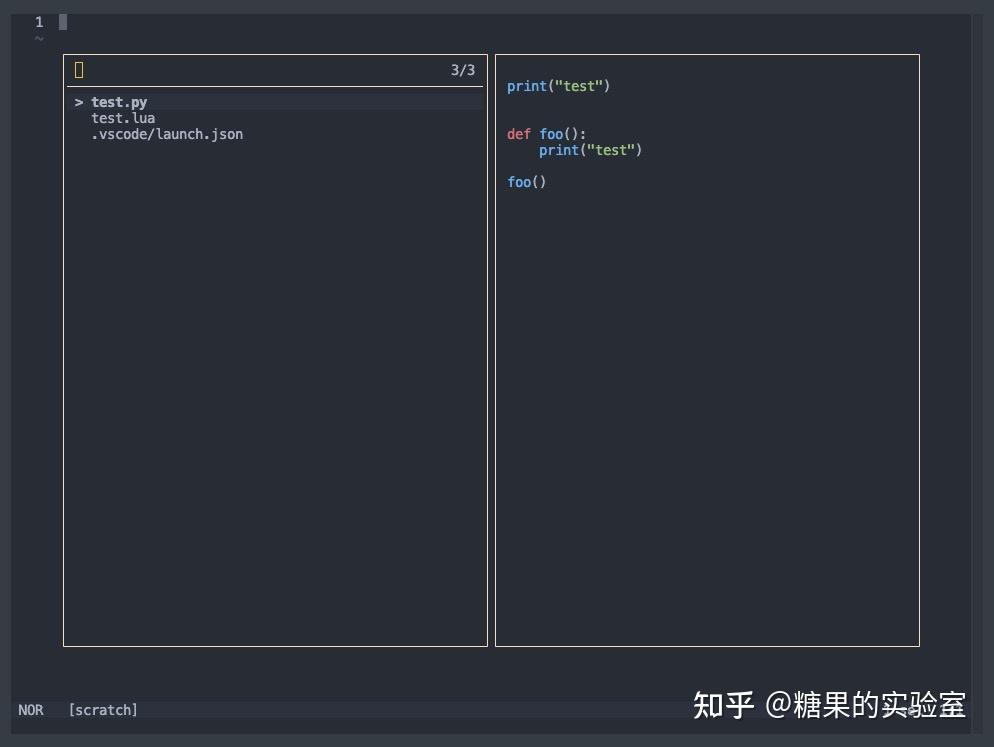Click the NOR mode indicator in statusline
Screen dimensions: 994x747
pos(30,710)
